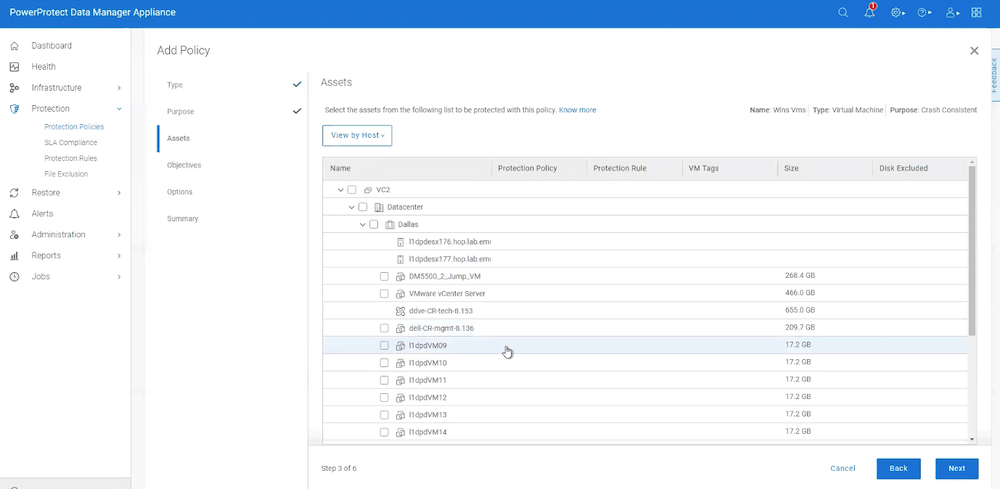This screenshot has height=489, width=1000.
Task: Click the Reports chart icon
Action: (14, 256)
